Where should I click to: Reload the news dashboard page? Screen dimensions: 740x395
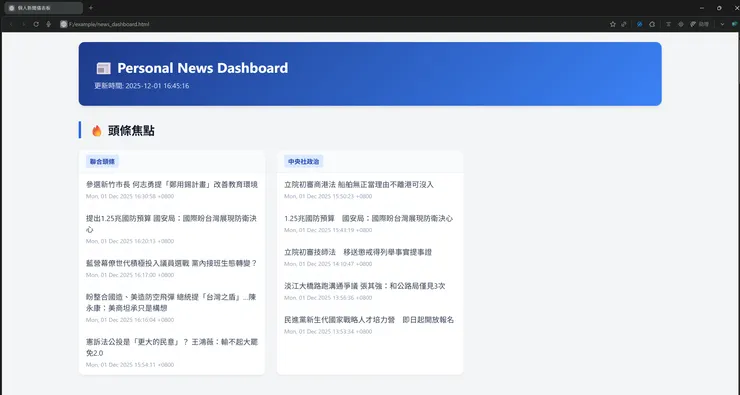coord(36,24)
